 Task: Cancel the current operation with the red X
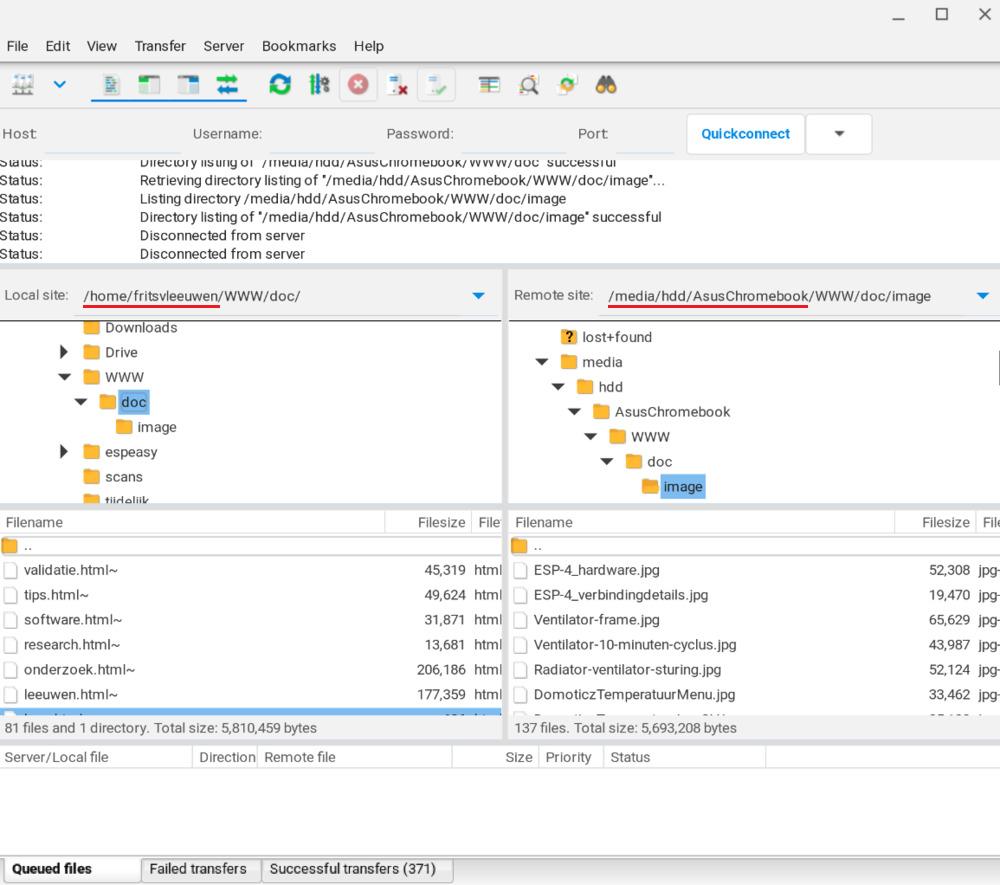click(358, 85)
